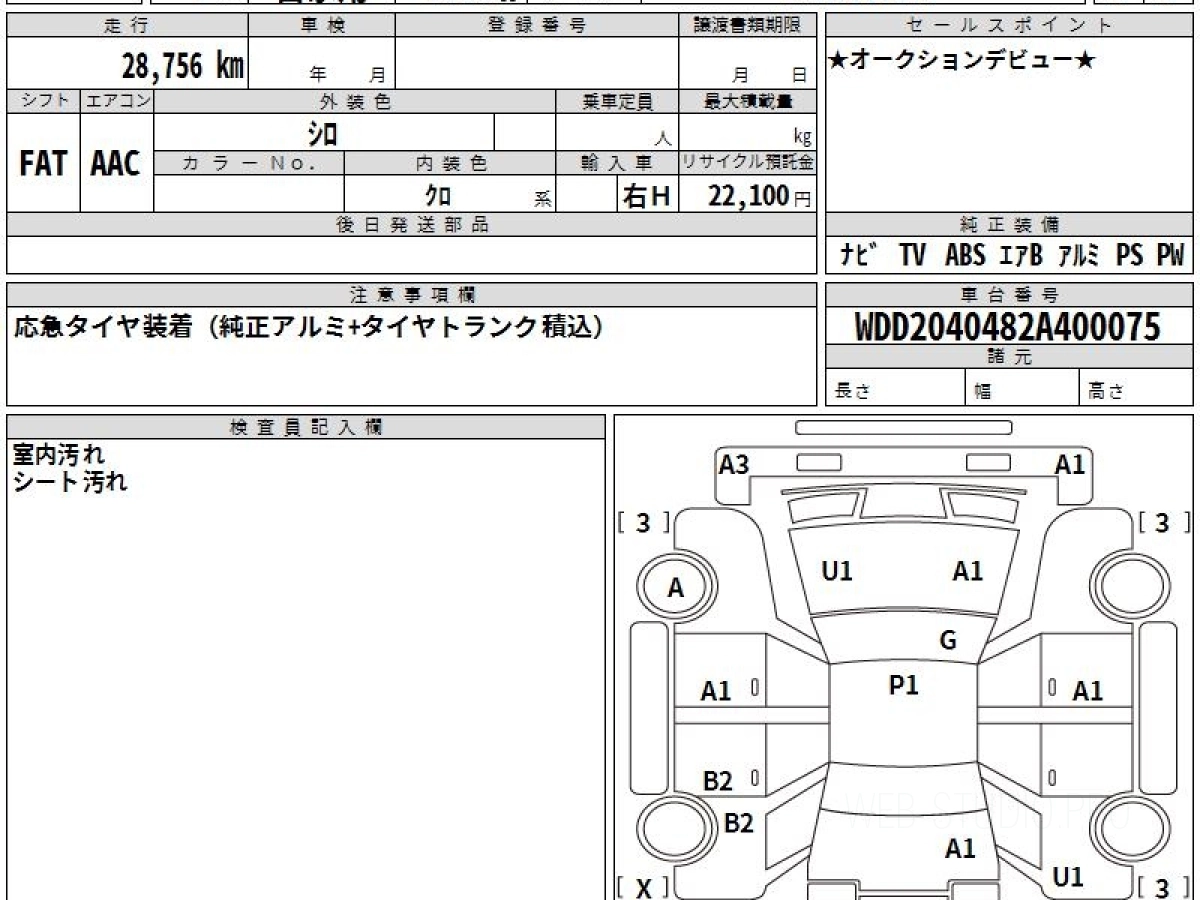Click the 外装色 header cell

coord(355,101)
